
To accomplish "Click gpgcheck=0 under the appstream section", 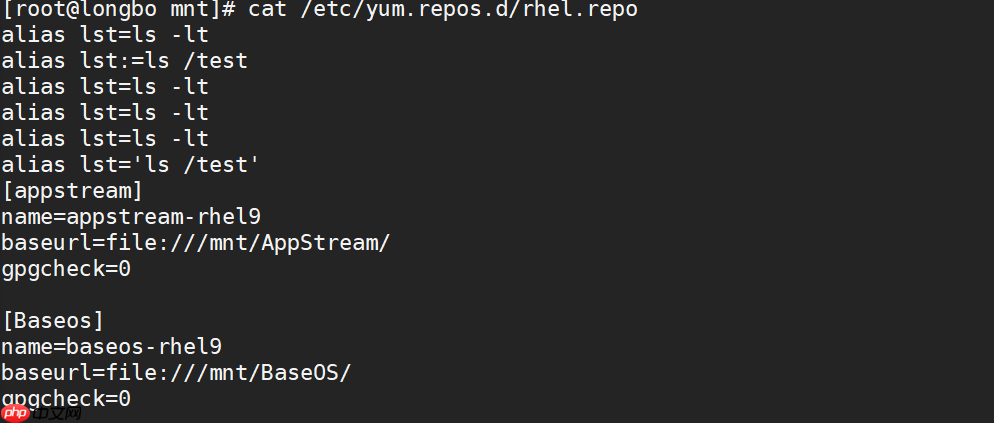I will tap(66, 270).
